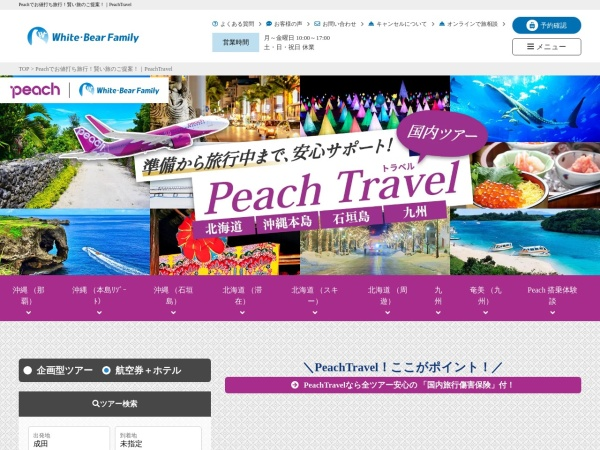The height and width of the screenshot is (450, 600).
Task: Click the question mark icon beside よくある質問
Action: pyautogui.click(x=215, y=24)
